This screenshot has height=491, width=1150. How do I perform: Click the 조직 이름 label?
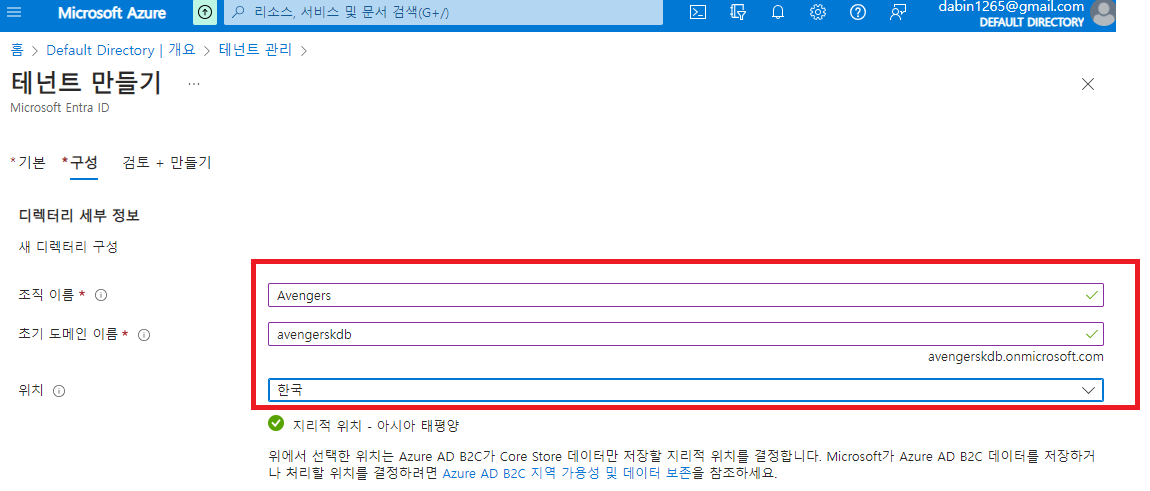coord(45,294)
